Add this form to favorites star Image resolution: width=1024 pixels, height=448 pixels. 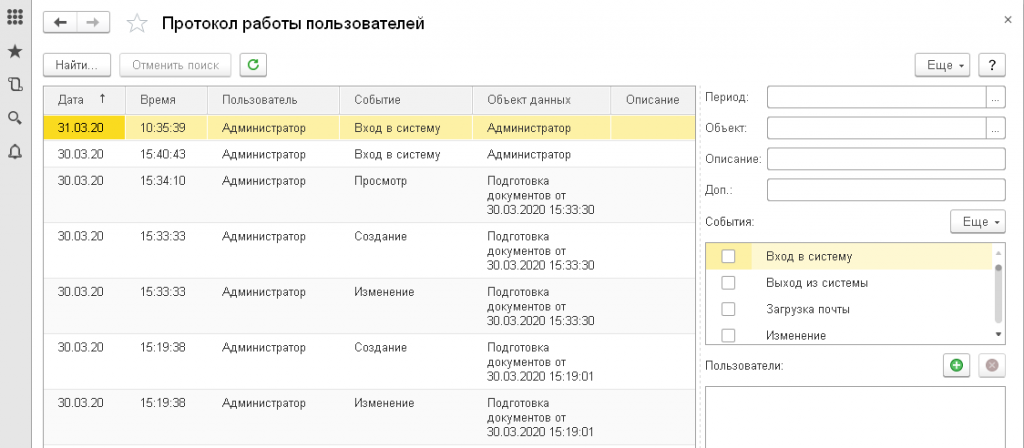coord(139,24)
